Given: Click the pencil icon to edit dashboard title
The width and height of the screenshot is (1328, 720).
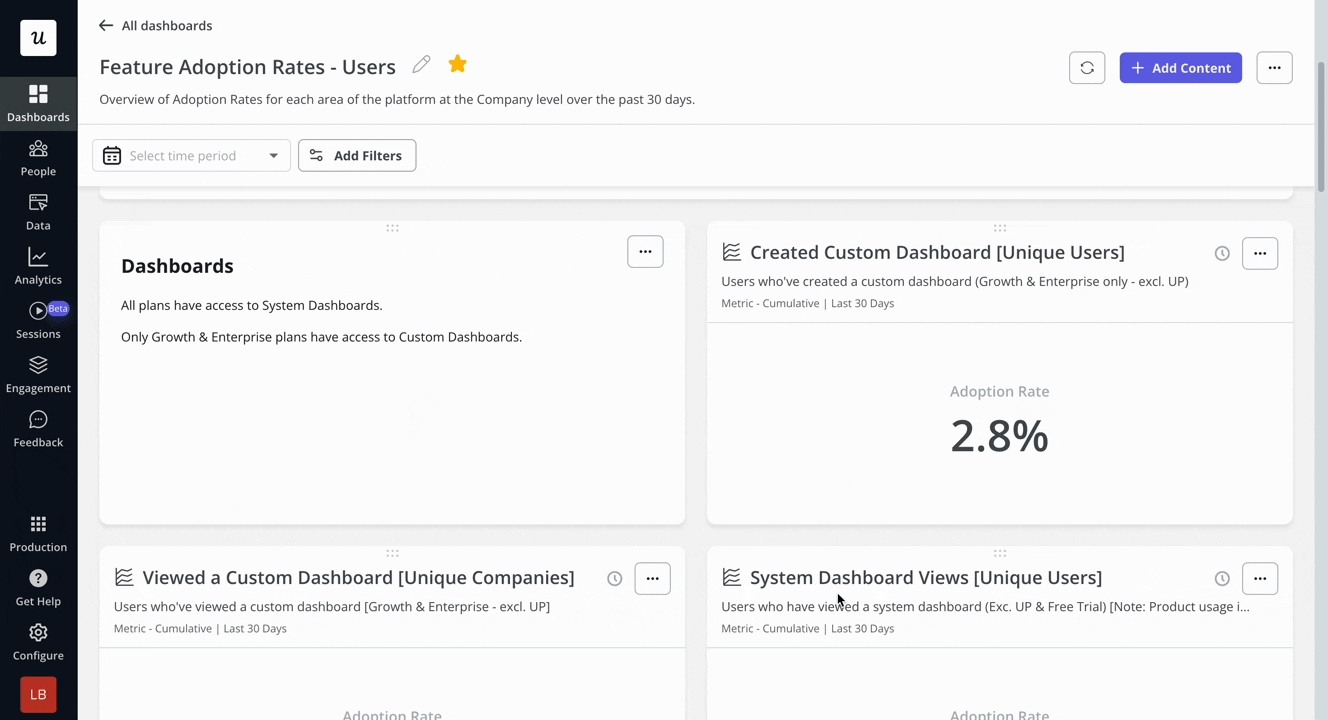Looking at the screenshot, I should (422, 64).
